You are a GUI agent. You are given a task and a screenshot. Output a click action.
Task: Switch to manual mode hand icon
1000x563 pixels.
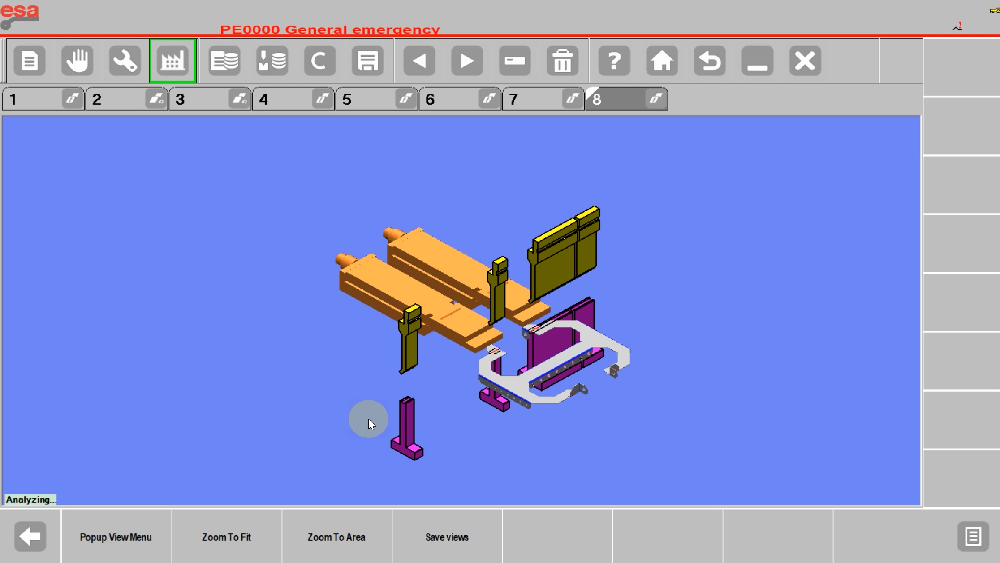(x=77, y=61)
